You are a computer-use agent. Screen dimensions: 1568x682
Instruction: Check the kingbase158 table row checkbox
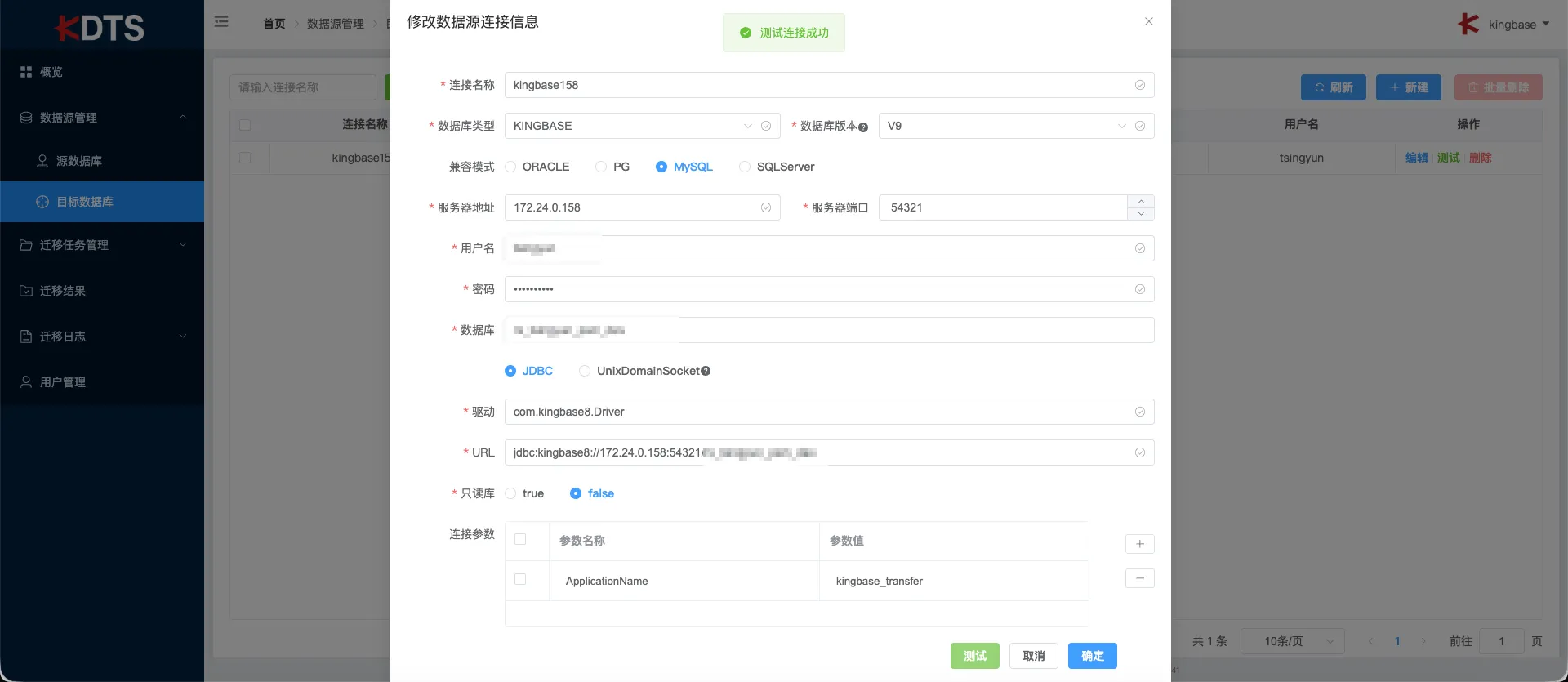245,158
